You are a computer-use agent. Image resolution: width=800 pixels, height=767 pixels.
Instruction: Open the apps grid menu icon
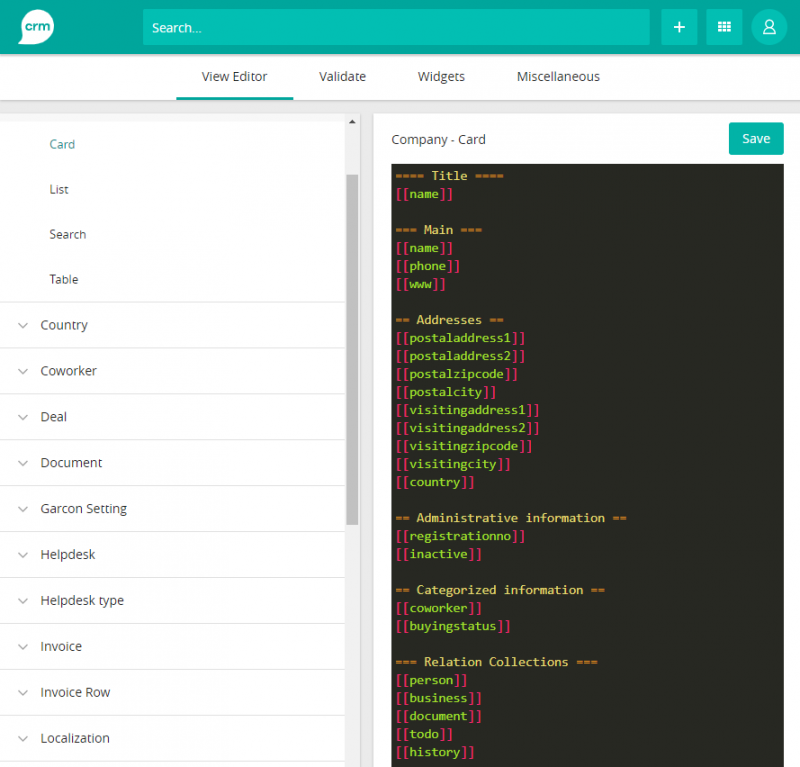pos(724,27)
